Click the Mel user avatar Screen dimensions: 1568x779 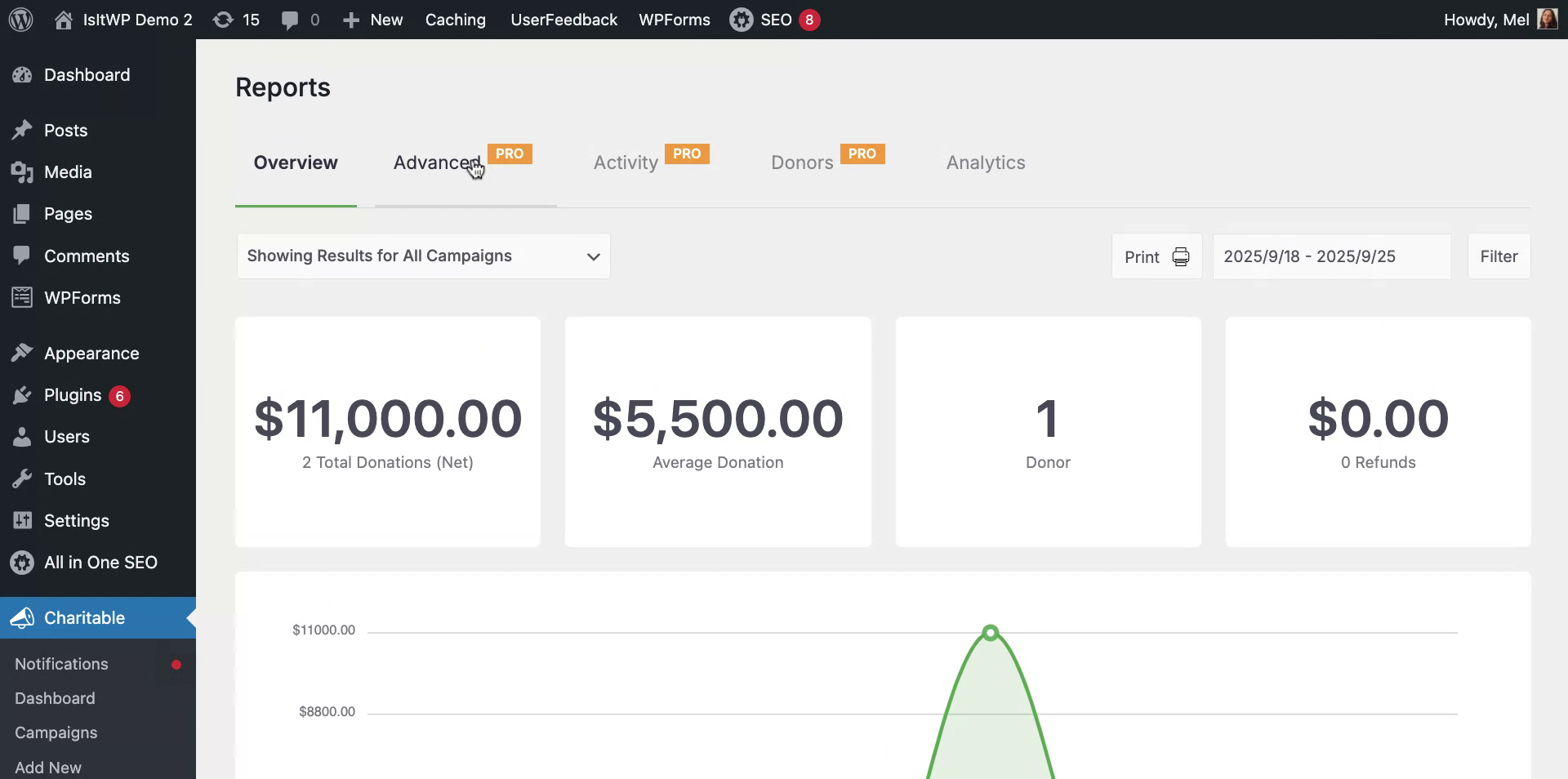click(x=1547, y=20)
